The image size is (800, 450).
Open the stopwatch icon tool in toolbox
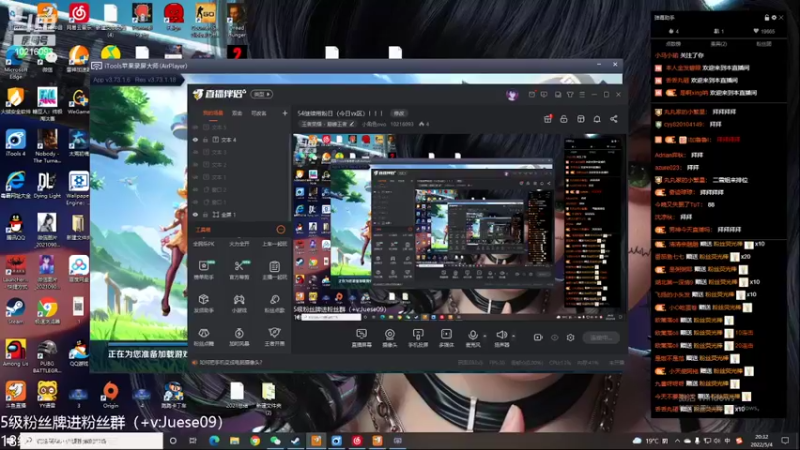coord(239,337)
